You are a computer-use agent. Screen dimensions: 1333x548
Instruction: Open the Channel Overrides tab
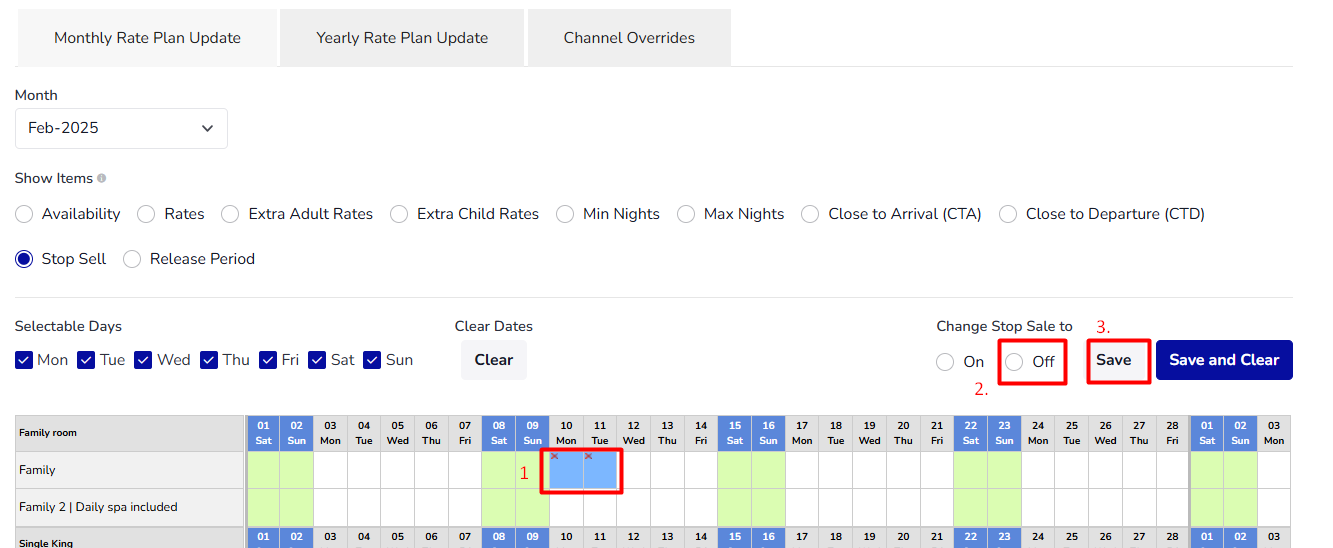point(629,38)
